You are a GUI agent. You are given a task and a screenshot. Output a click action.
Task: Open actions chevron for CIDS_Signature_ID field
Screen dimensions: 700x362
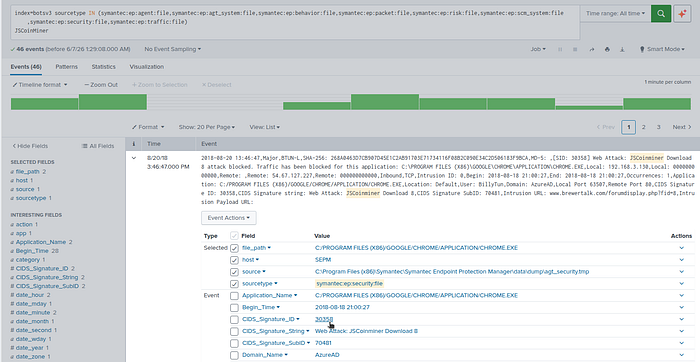(681, 319)
